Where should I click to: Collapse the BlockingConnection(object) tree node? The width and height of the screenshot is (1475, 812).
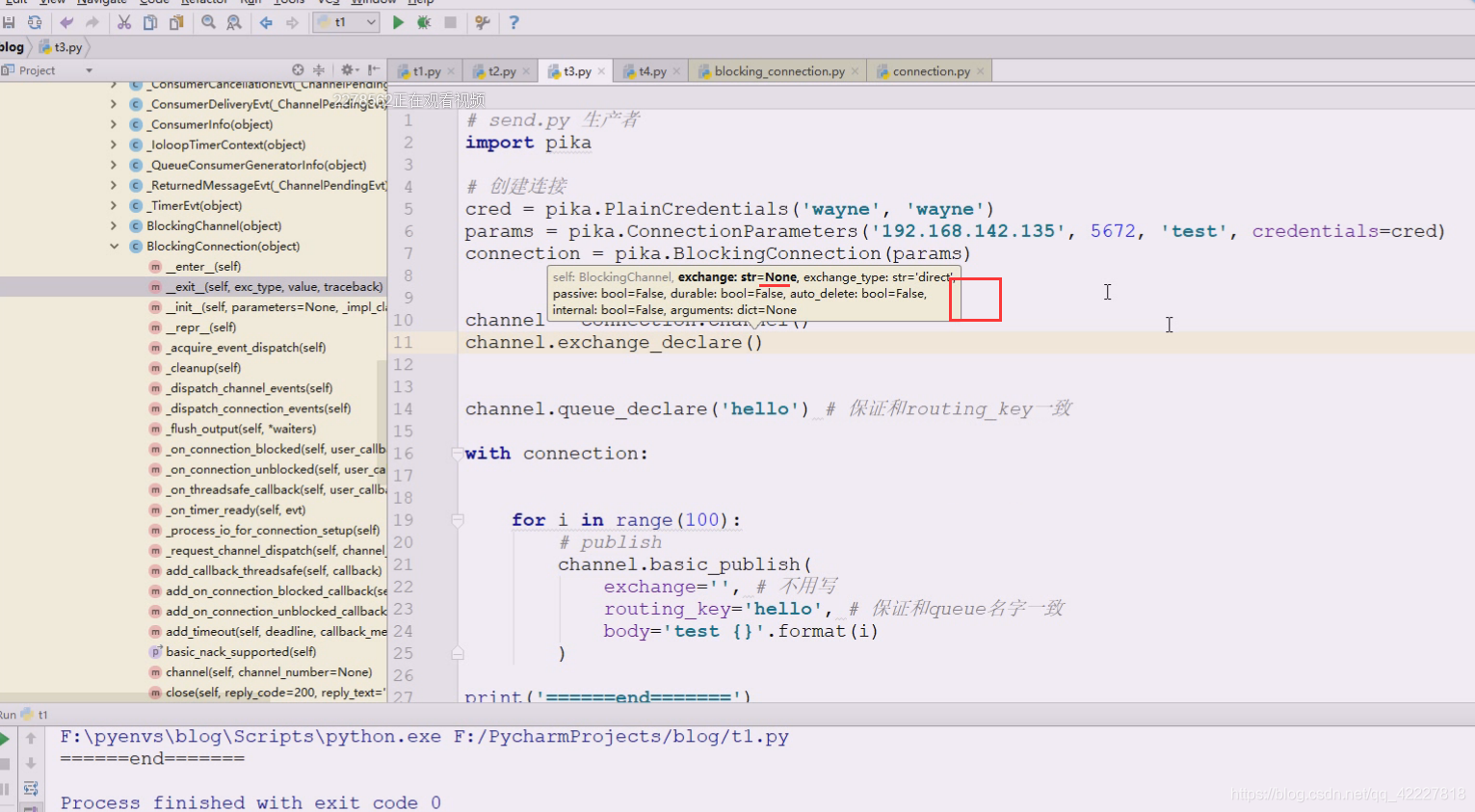pyautogui.click(x=115, y=246)
